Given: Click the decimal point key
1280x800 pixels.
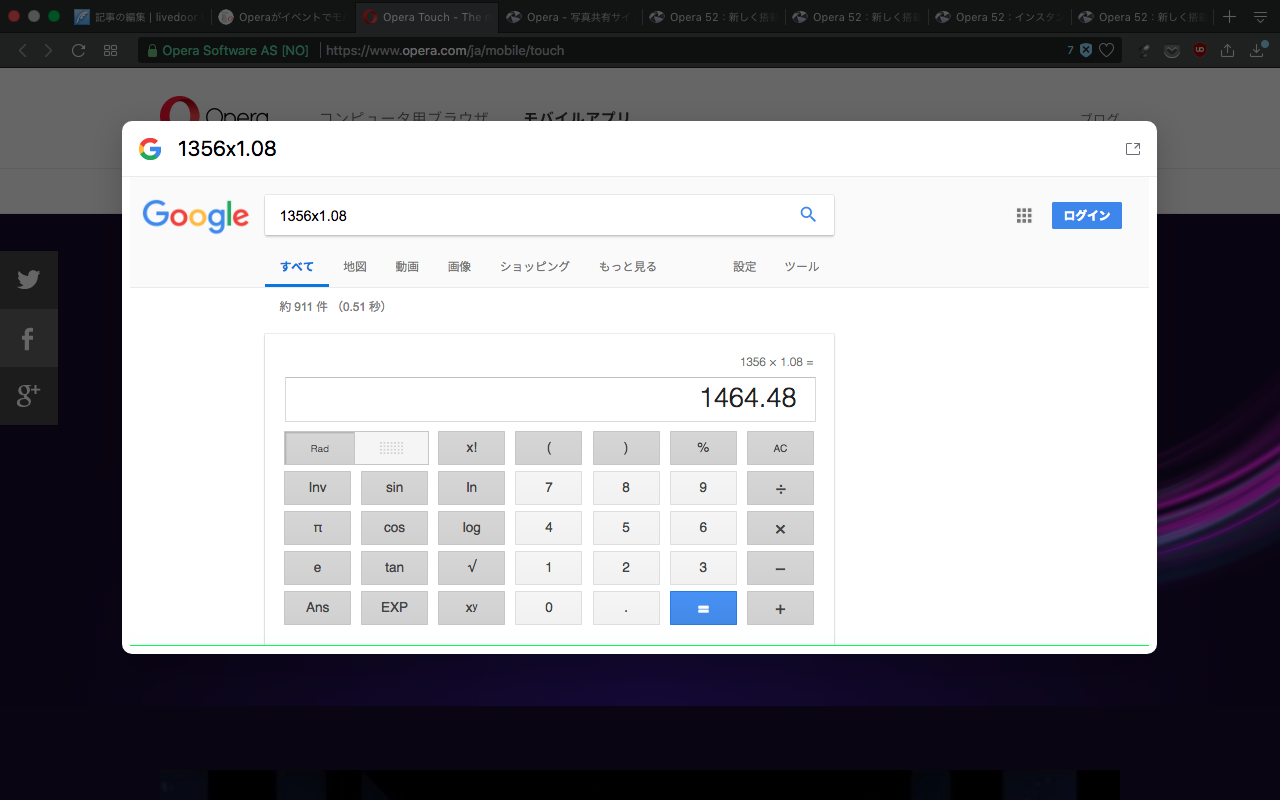Looking at the screenshot, I should point(626,608).
